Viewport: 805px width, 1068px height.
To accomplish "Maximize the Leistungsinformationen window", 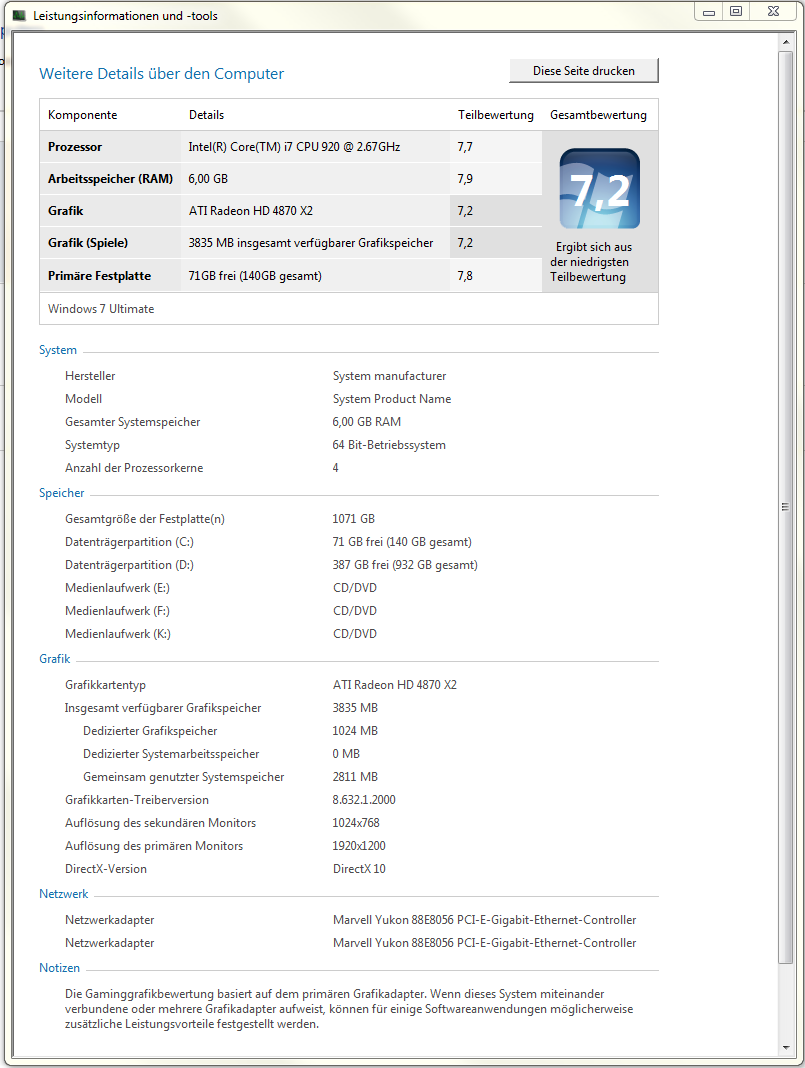I will click(736, 12).
